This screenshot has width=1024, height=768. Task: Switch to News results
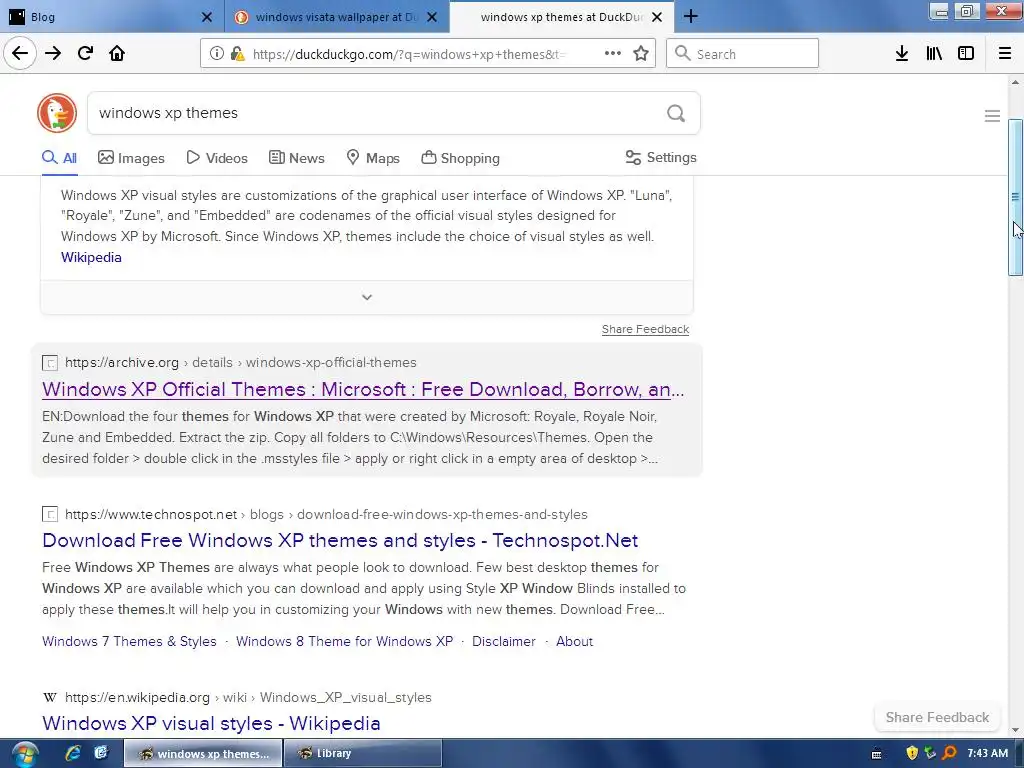coord(296,158)
